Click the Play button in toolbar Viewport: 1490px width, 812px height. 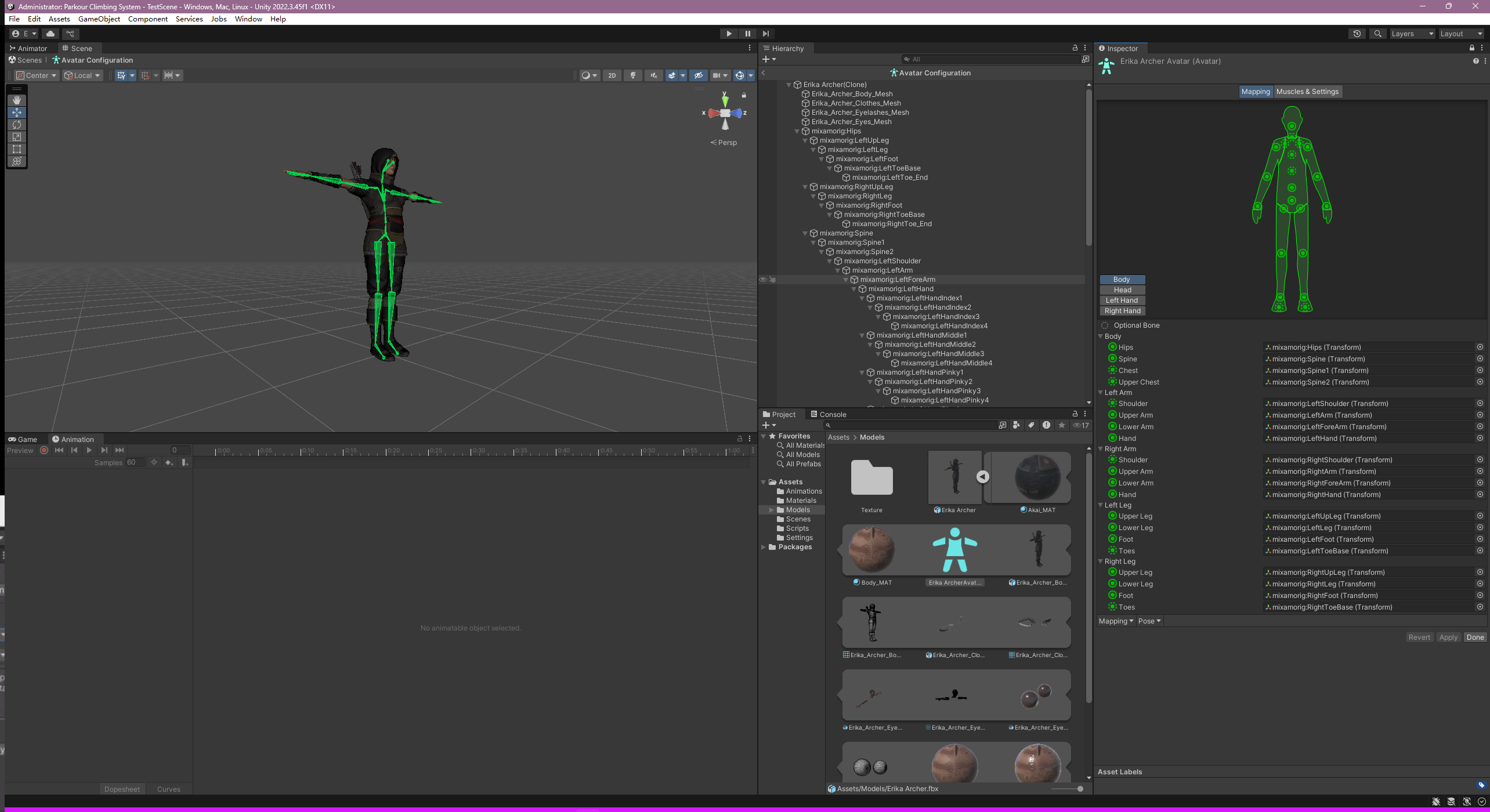729,34
